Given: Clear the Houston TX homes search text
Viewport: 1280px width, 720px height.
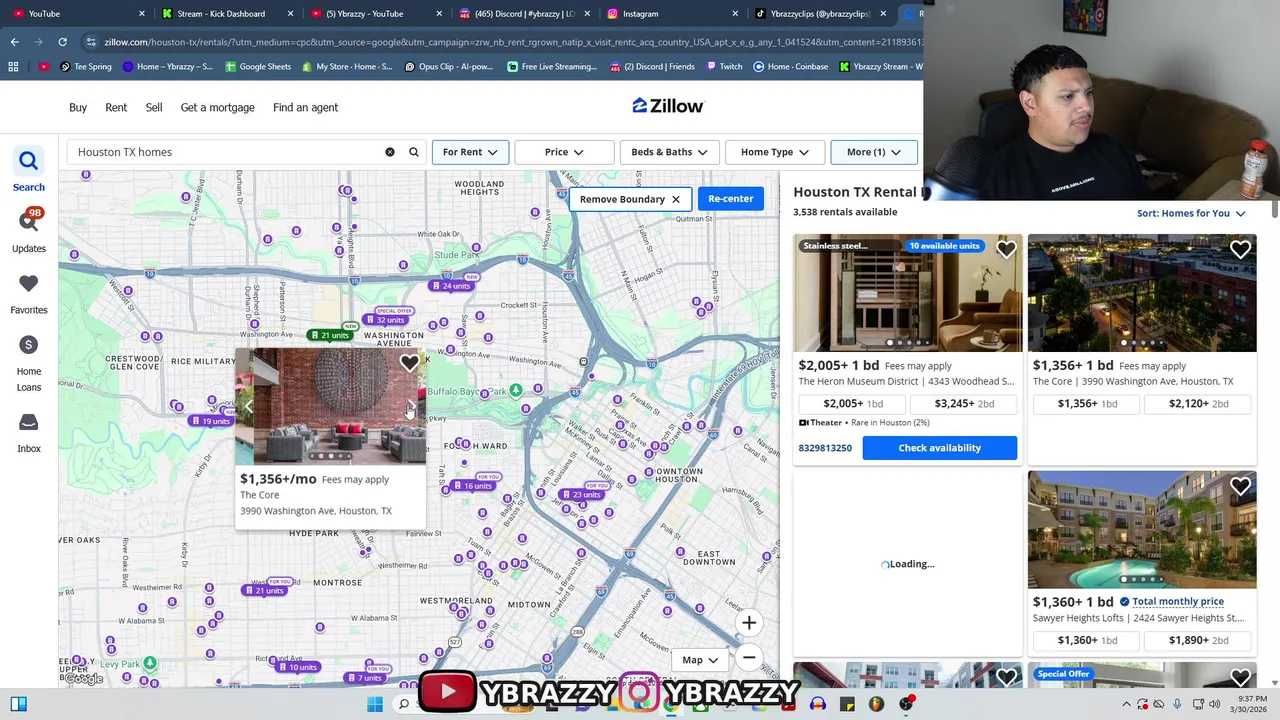Looking at the screenshot, I should [390, 152].
